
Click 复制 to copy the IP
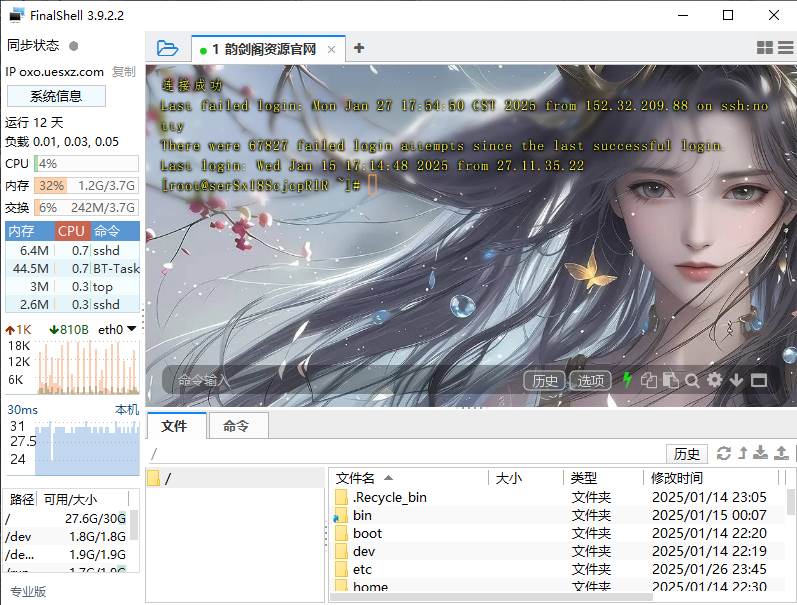124,72
